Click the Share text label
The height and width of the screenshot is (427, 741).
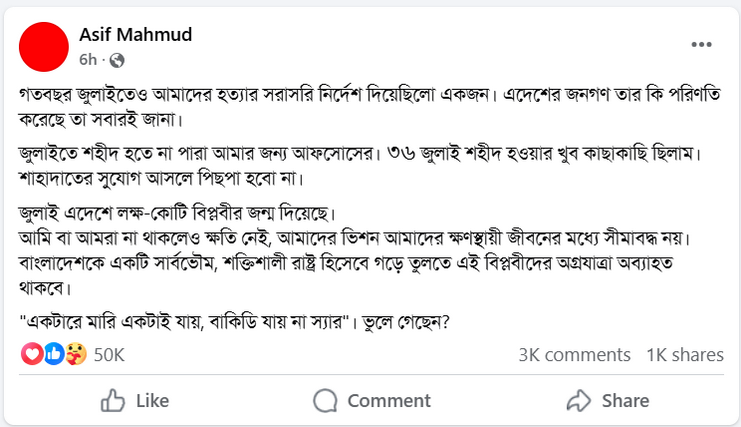625,401
